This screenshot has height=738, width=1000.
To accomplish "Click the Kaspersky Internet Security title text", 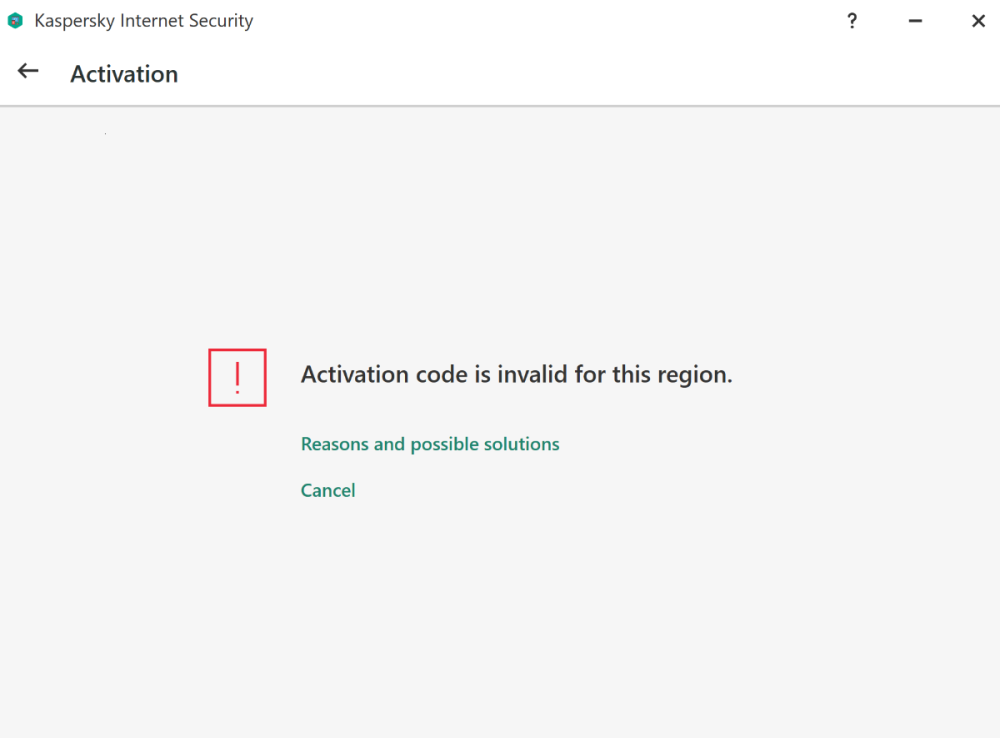I will tap(143, 21).
